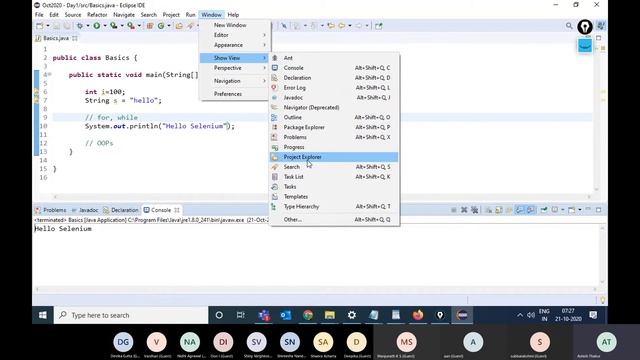The height and width of the screenshot is (360, 640).
Task: Open Chrome from the taskbar
Action: (308, 315)
